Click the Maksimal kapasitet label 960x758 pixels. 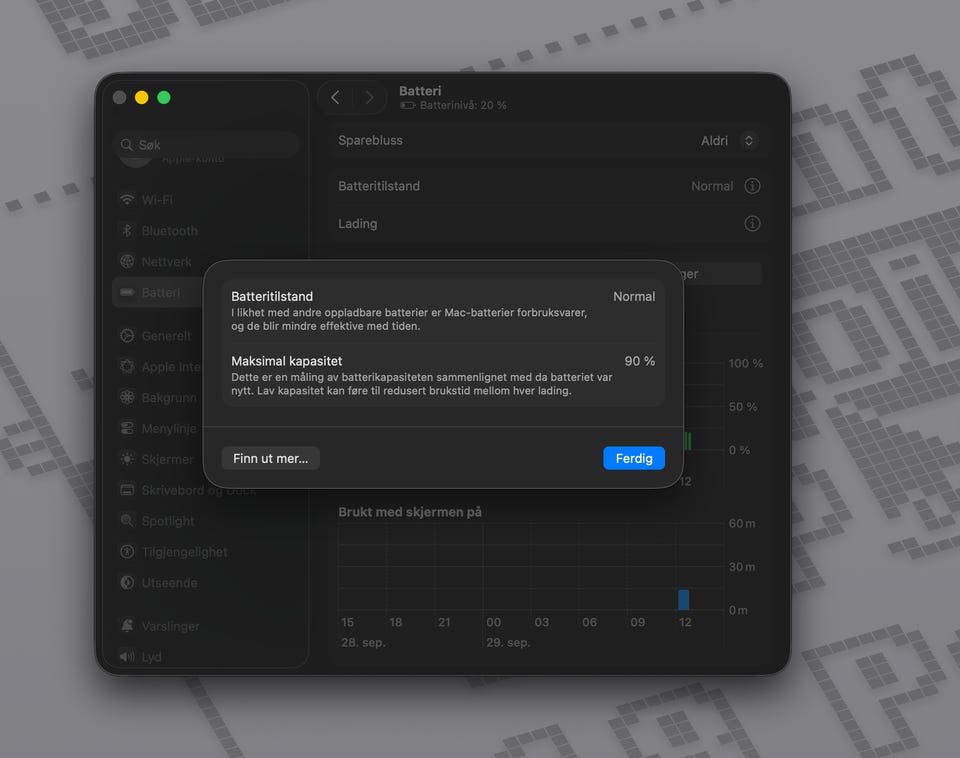click(287, 361)
